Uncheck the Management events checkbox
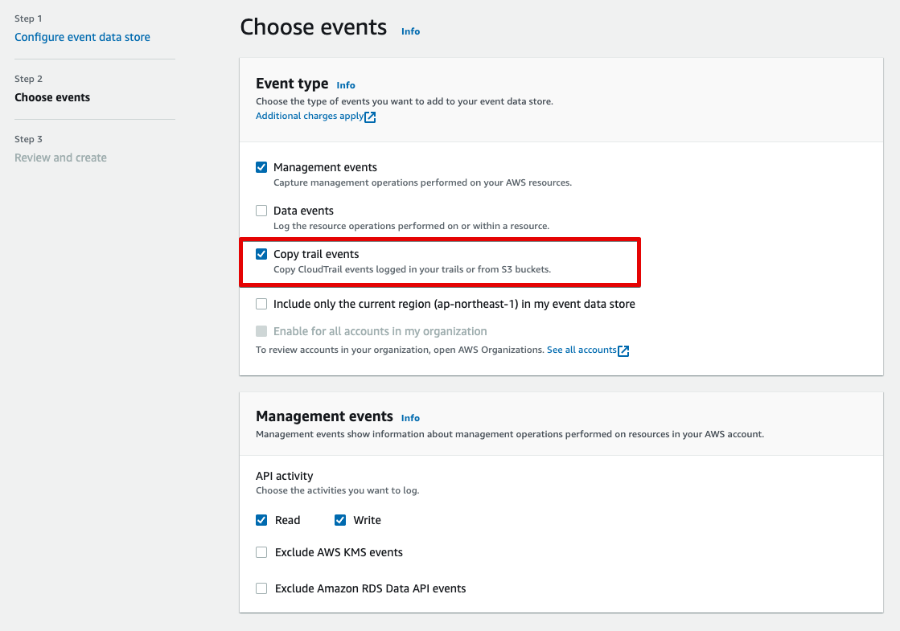 [261, 167]
